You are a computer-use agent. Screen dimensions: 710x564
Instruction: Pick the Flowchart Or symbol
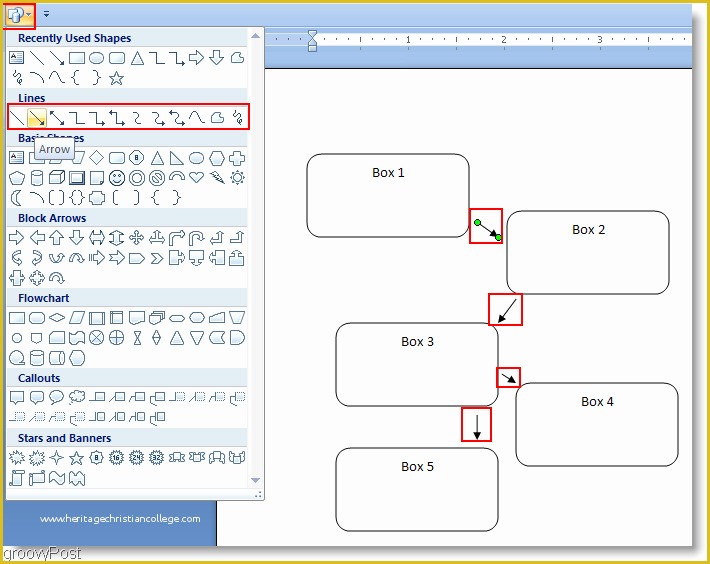[116, 338]
